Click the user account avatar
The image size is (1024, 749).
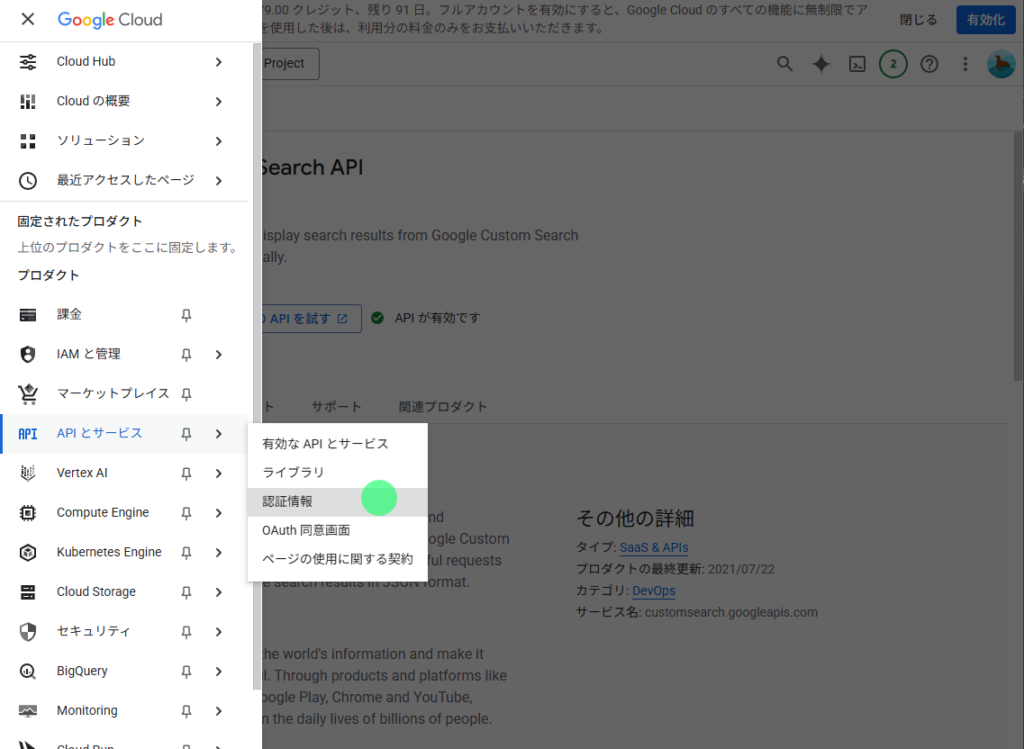click(x=1000, y=64)
